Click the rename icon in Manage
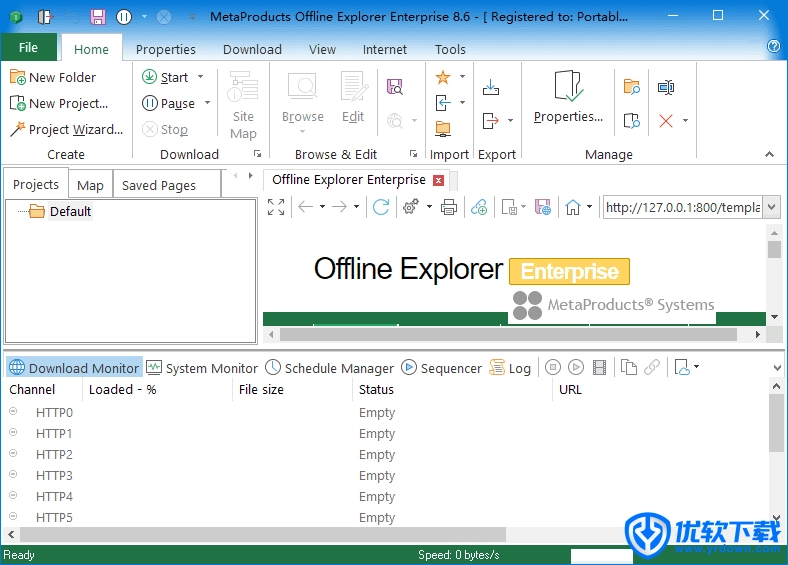This screenshot has height=565, width=788. [x=666, y=87]
